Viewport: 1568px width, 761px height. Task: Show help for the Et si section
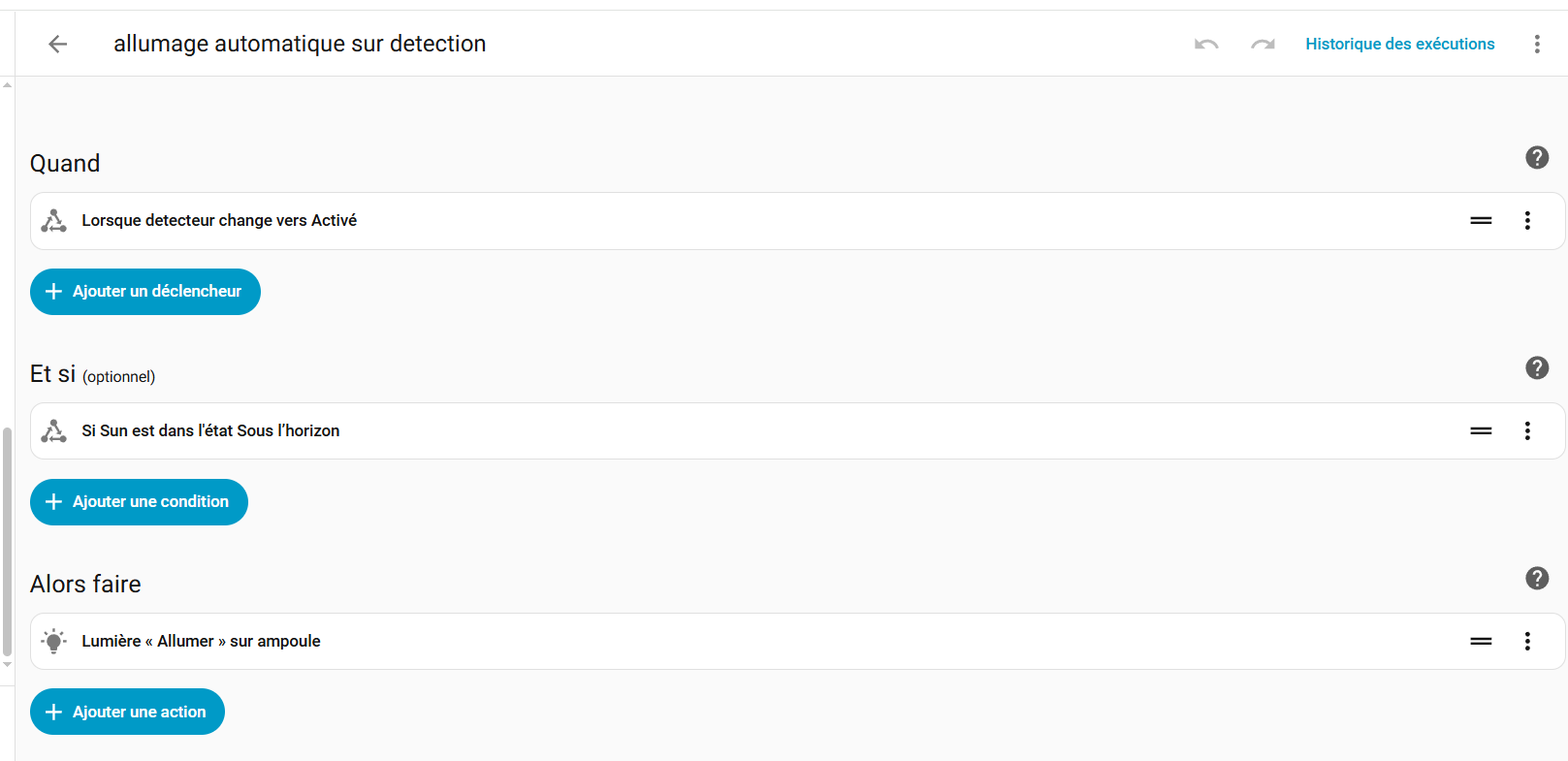(1537, 368)
